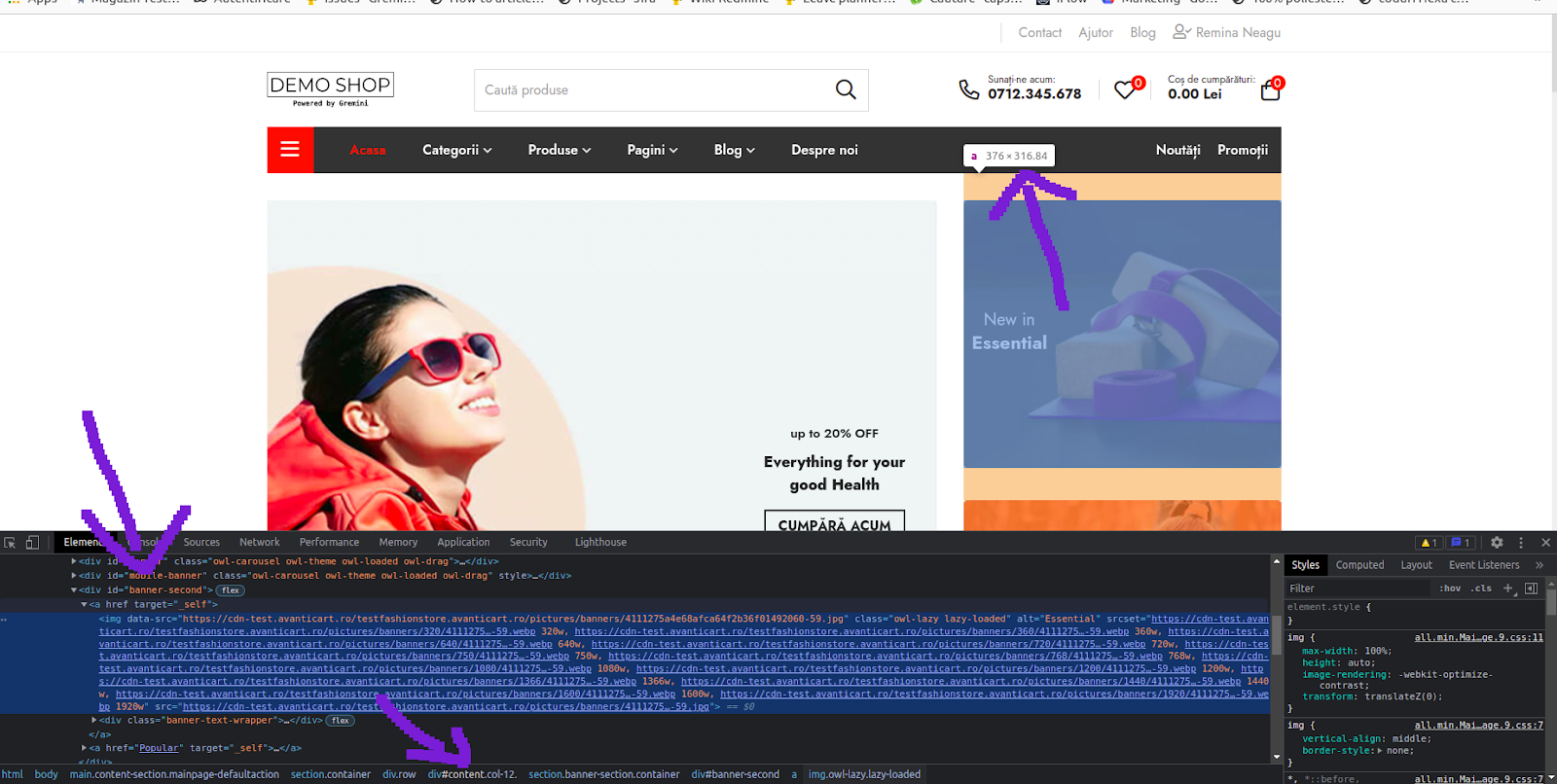
Task: Expand the a href Popular node
Action: 84,748
